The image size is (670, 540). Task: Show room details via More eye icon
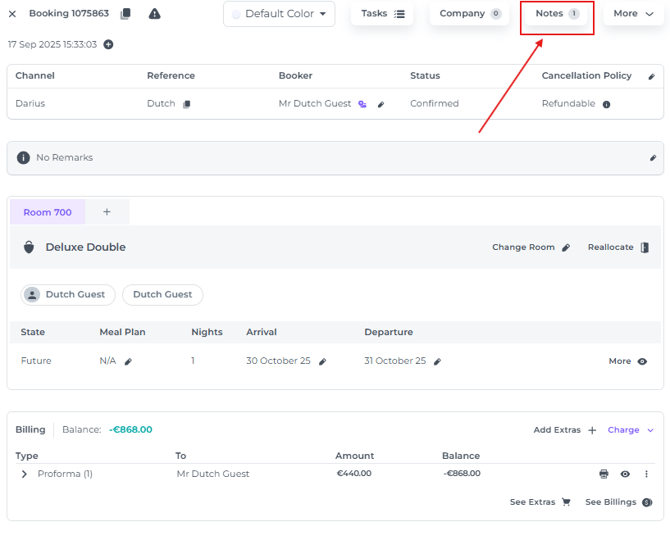coord(642,362)
